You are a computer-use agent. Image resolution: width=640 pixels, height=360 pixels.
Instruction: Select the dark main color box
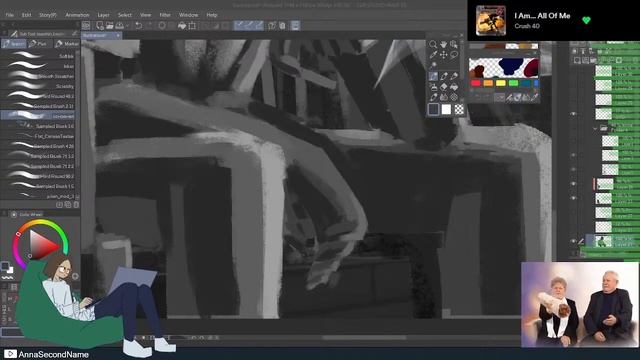point(434,109)
